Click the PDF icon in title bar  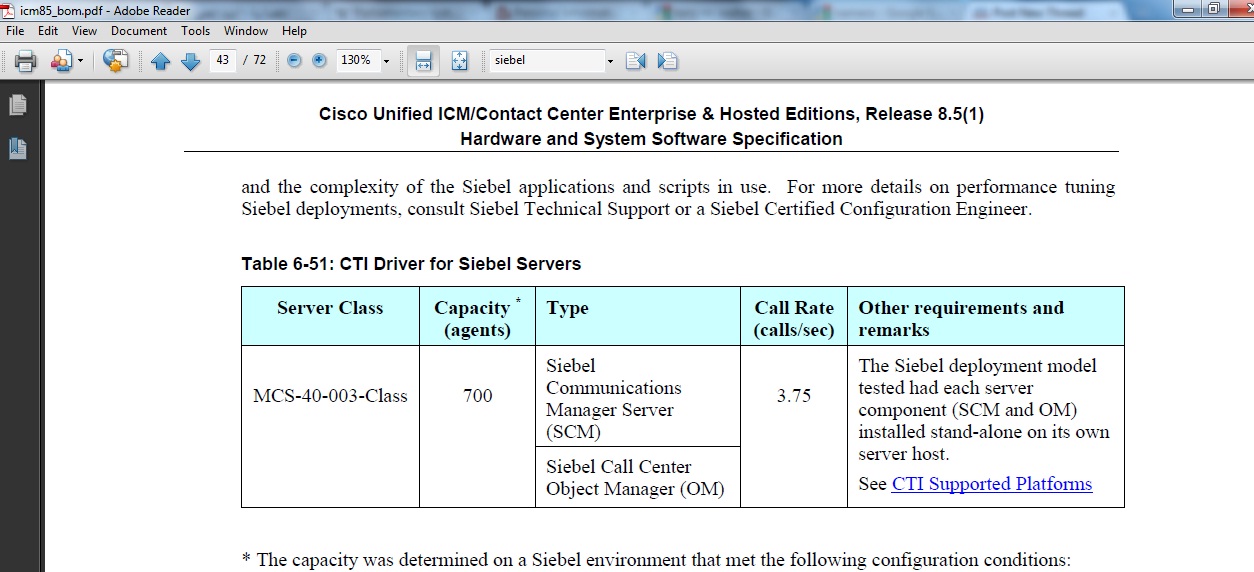(10, 10)
